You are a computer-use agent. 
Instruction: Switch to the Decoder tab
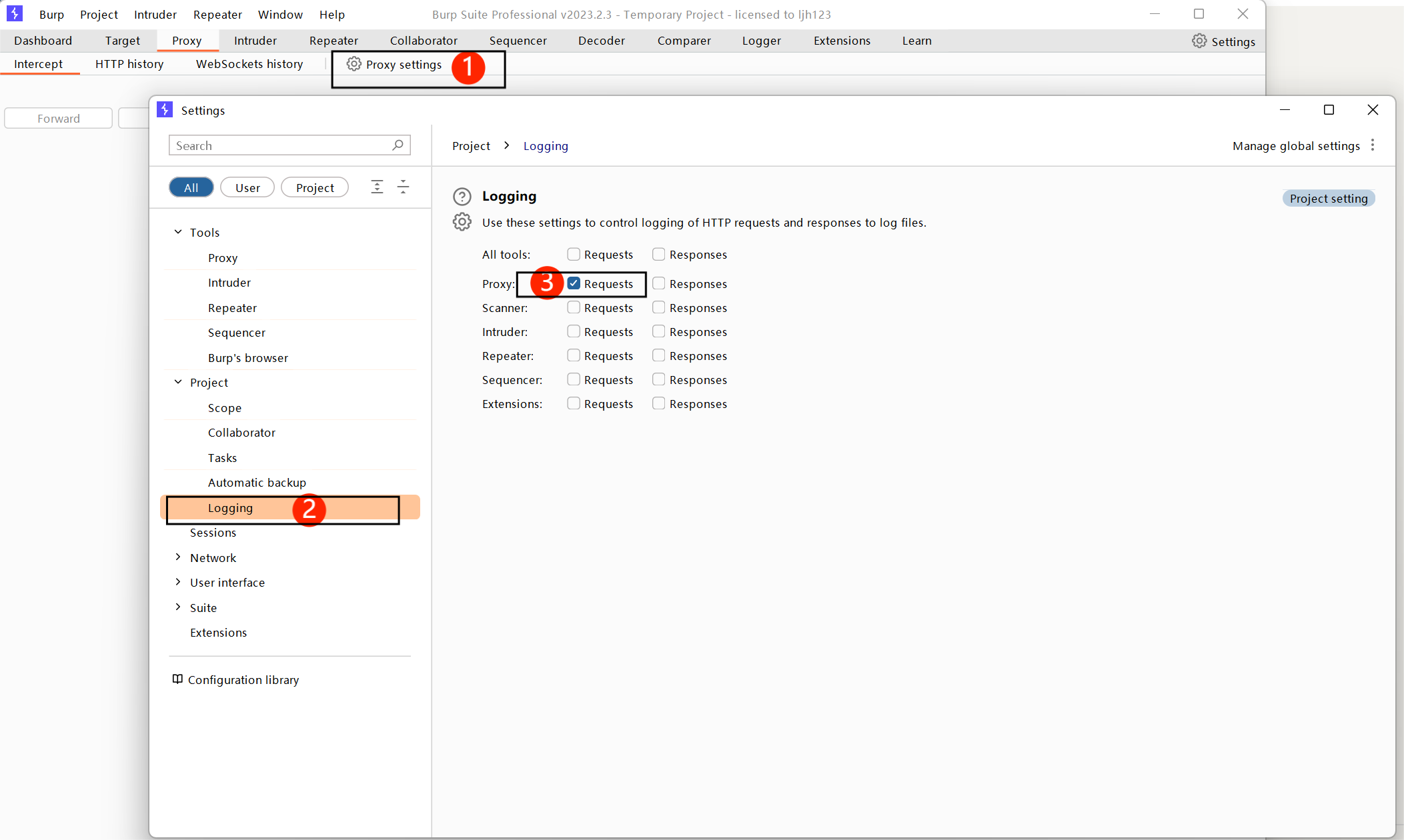(x=601, y=41)
